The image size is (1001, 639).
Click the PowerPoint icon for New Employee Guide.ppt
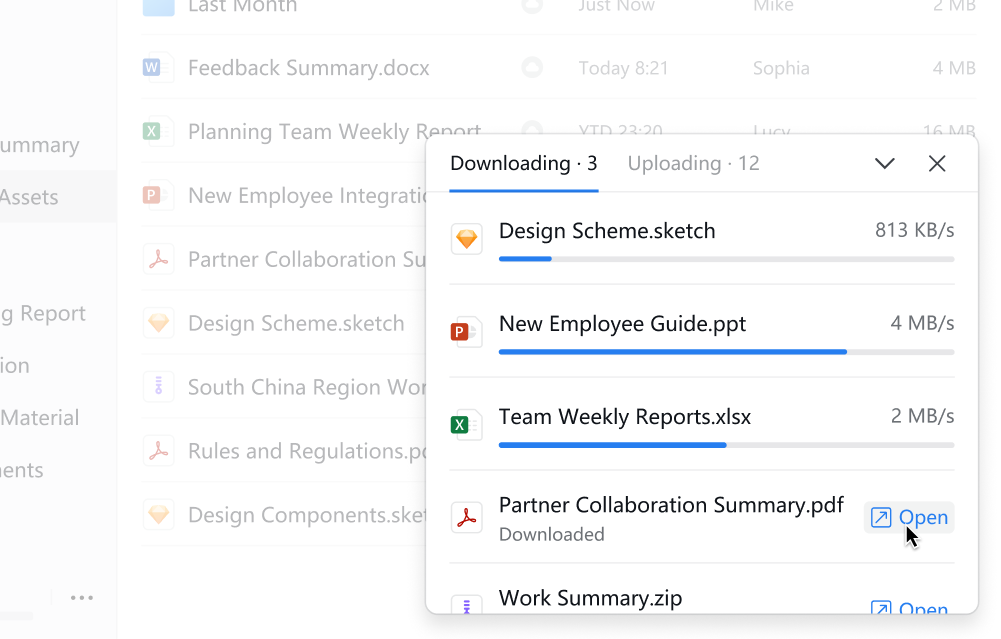pyautogui.click(x=466, y=332)
